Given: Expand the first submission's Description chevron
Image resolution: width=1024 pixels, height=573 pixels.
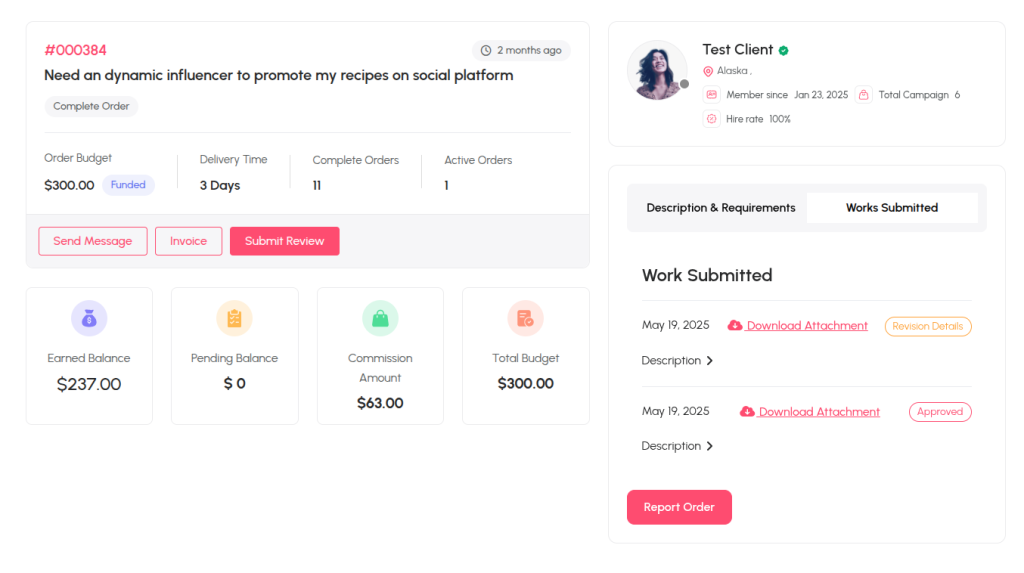Looking at the screenshot, I should tap(710, 361).
